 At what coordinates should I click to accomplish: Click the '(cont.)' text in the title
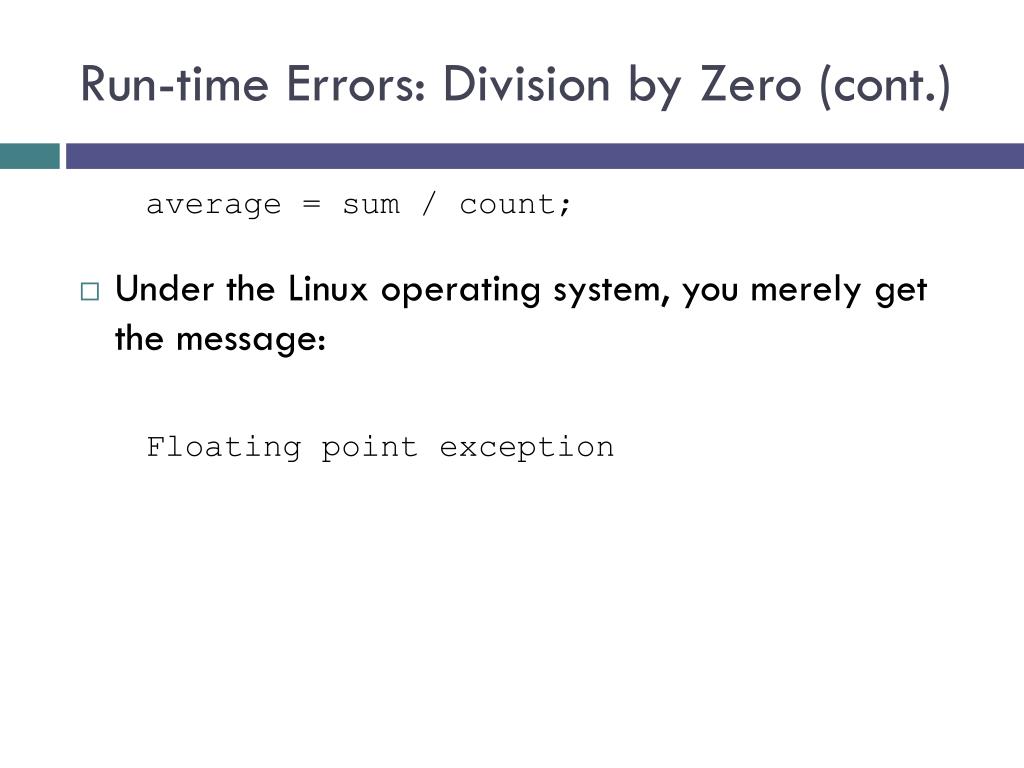[886, 86]
